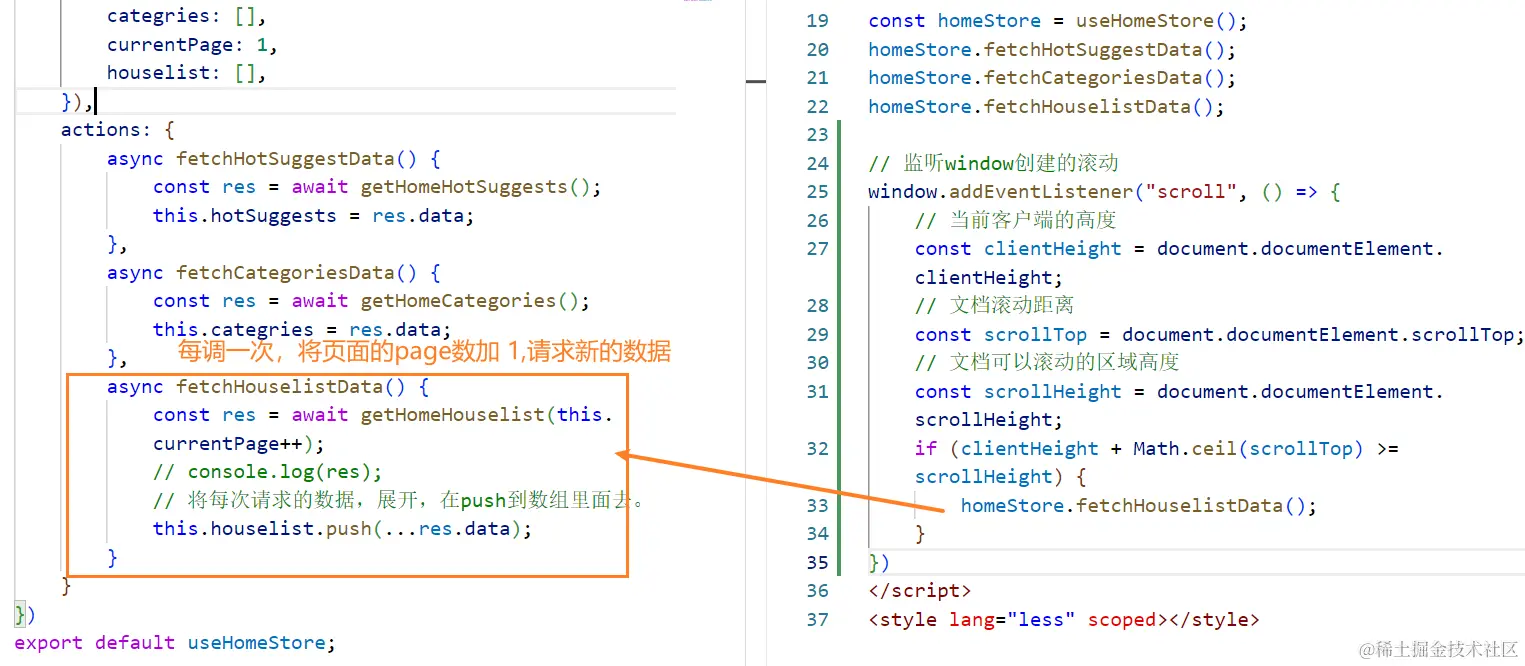
Task: Click 'homeStore.fetchCategoriesData();' call
Action: (x=1052, y=78)
